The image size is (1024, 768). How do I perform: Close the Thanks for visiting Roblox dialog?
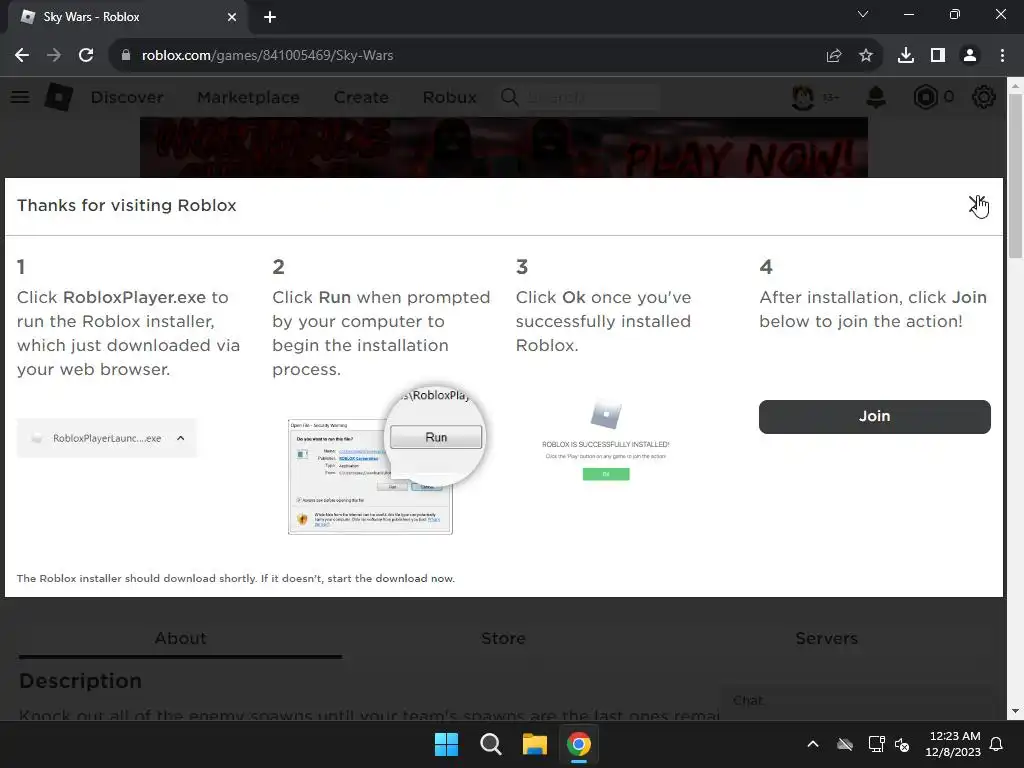(977, 205)
